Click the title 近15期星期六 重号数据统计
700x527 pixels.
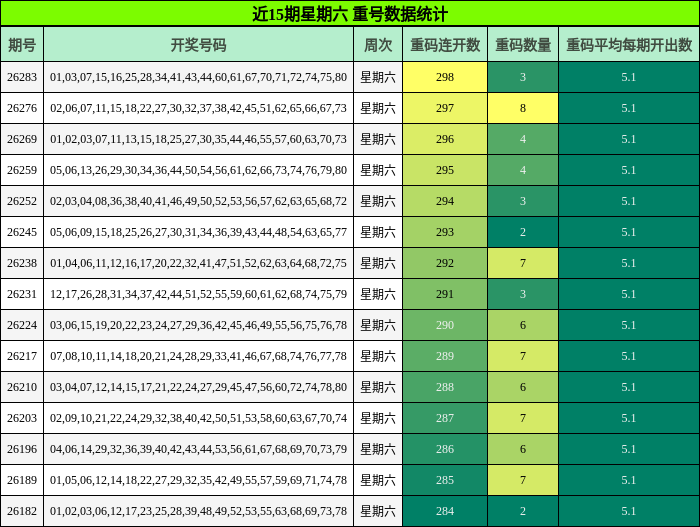(x=350, y=14)
